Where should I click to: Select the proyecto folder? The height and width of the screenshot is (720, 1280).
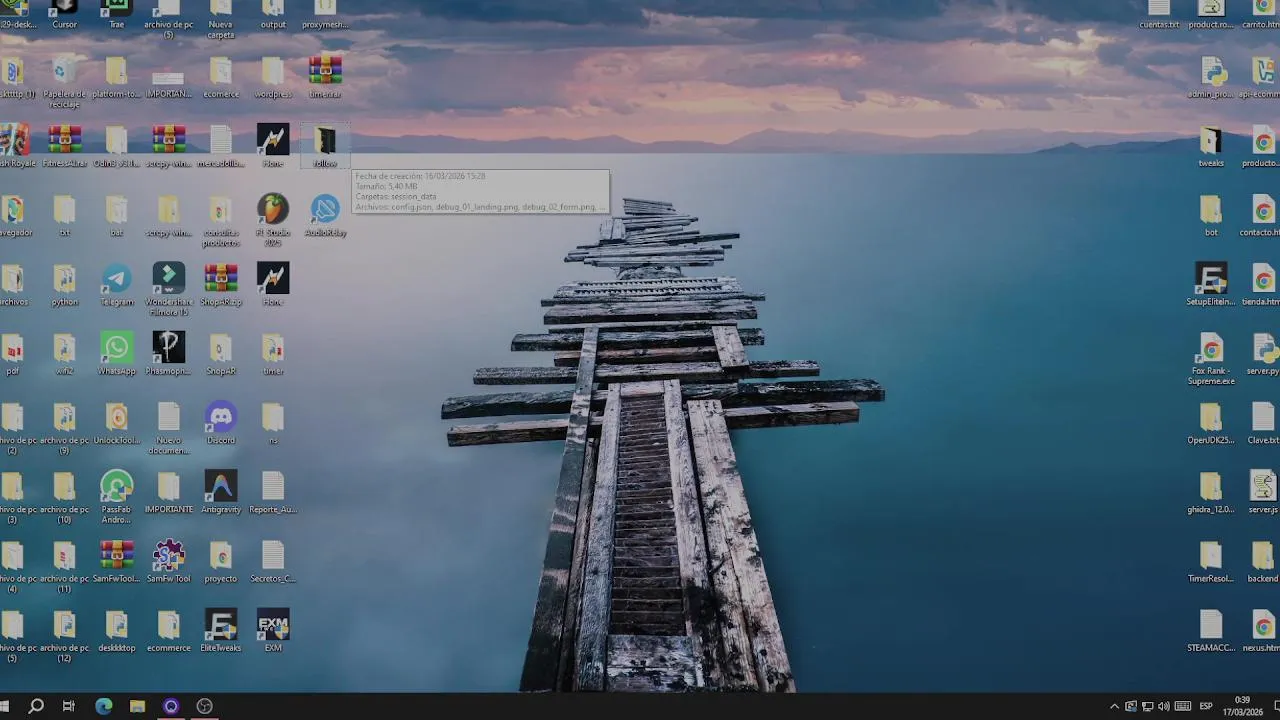tap(220, 561)
